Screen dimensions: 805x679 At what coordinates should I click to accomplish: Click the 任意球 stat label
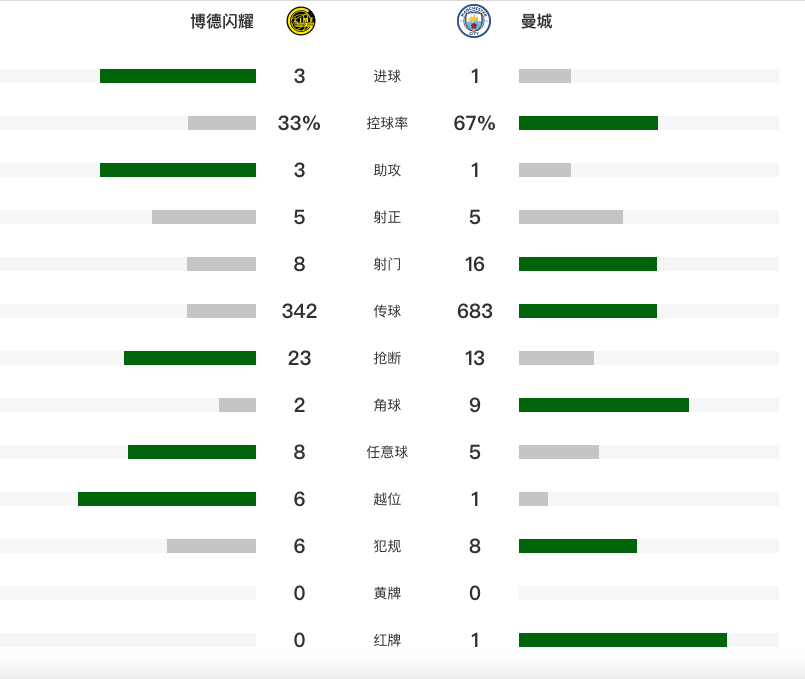(x=387, y=452)
